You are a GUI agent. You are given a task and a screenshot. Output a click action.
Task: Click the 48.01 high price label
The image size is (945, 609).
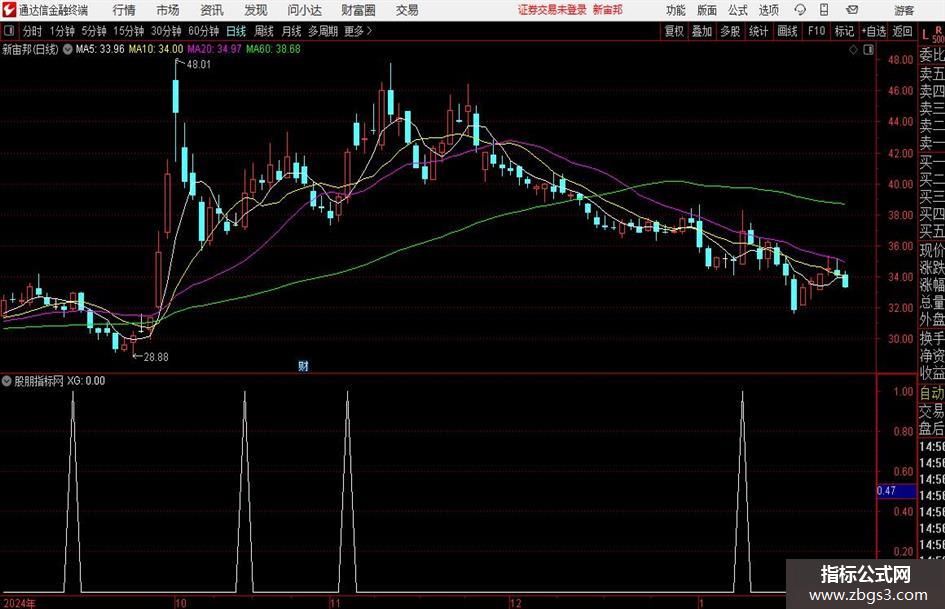point(199,64)
